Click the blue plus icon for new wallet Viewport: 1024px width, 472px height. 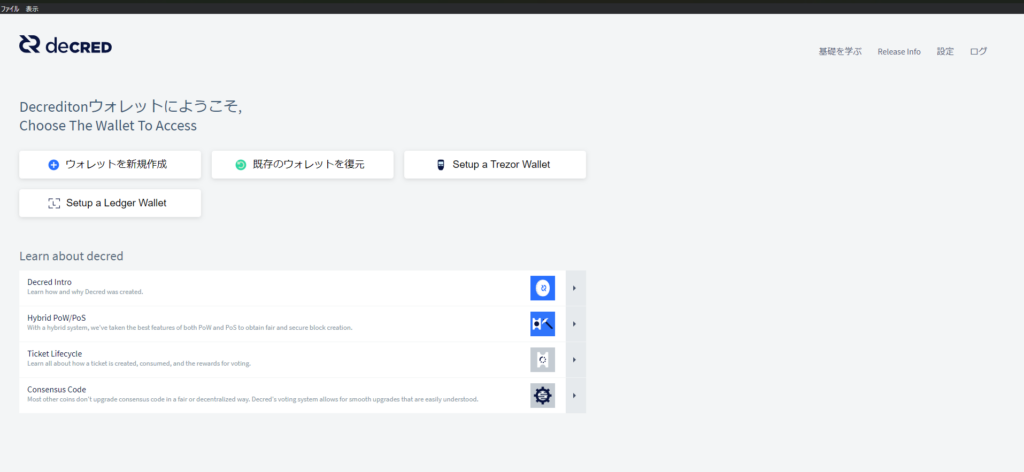(54, 165)
